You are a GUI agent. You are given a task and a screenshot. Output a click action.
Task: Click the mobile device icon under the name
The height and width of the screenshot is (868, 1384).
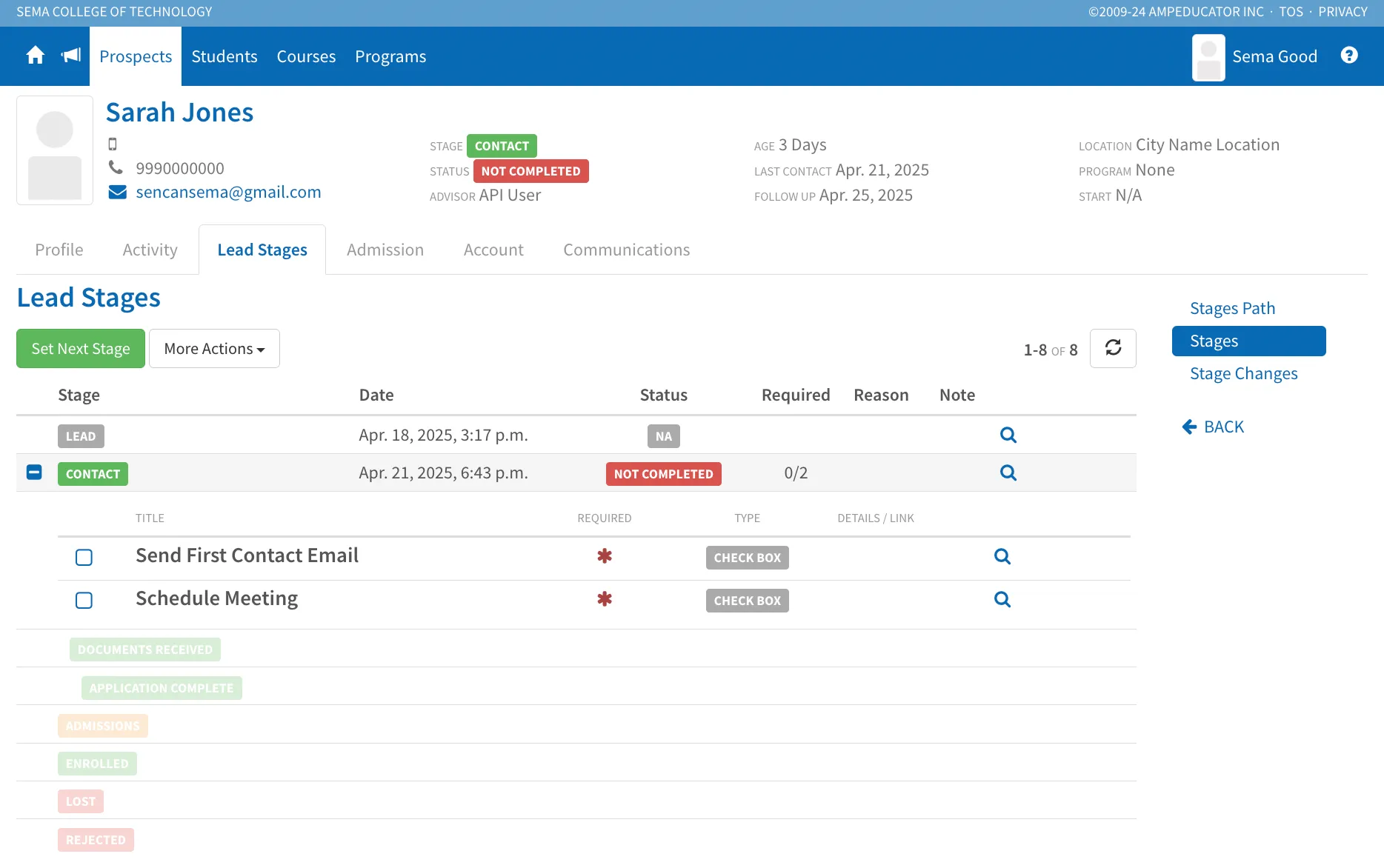tap(113, 144)
